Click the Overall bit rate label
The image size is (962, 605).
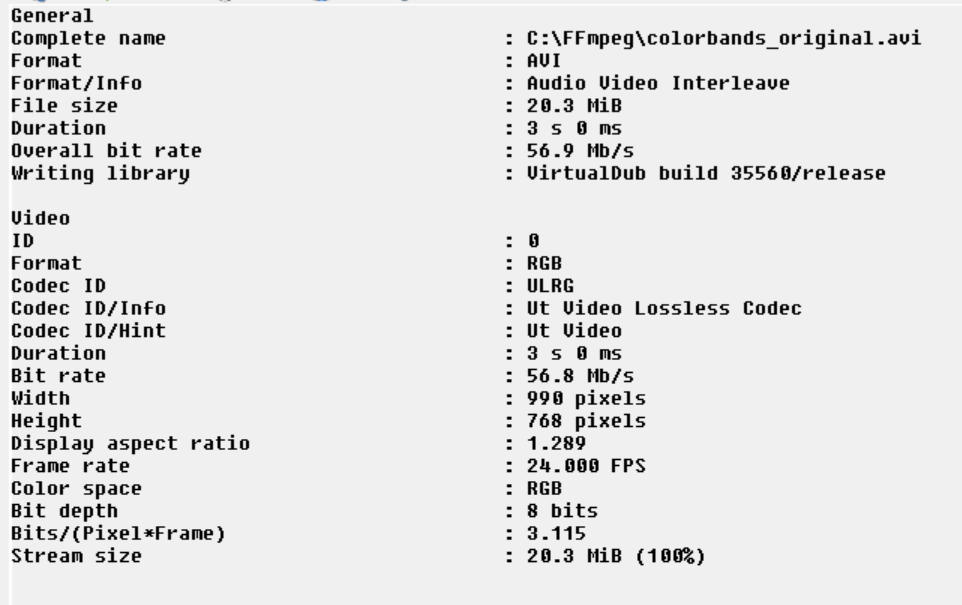[x=106, y=150]
